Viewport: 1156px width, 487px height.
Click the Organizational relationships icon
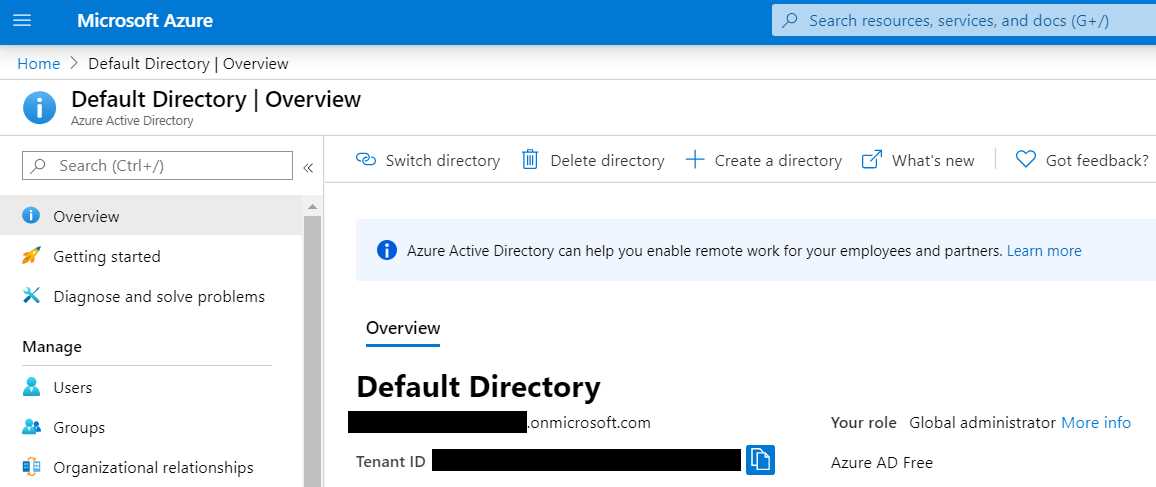(32, 466)
